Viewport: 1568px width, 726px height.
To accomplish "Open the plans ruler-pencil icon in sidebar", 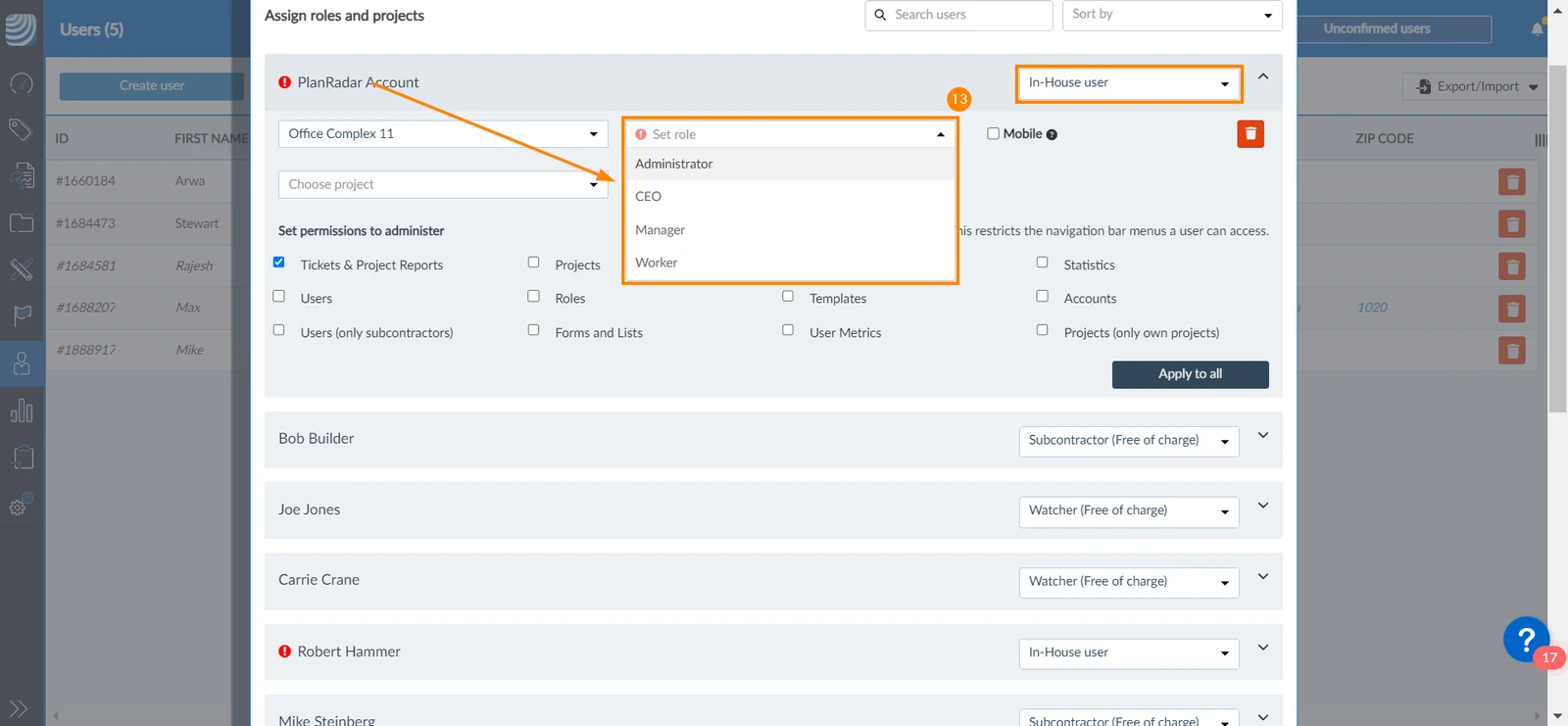I will (x=22, y=268).
